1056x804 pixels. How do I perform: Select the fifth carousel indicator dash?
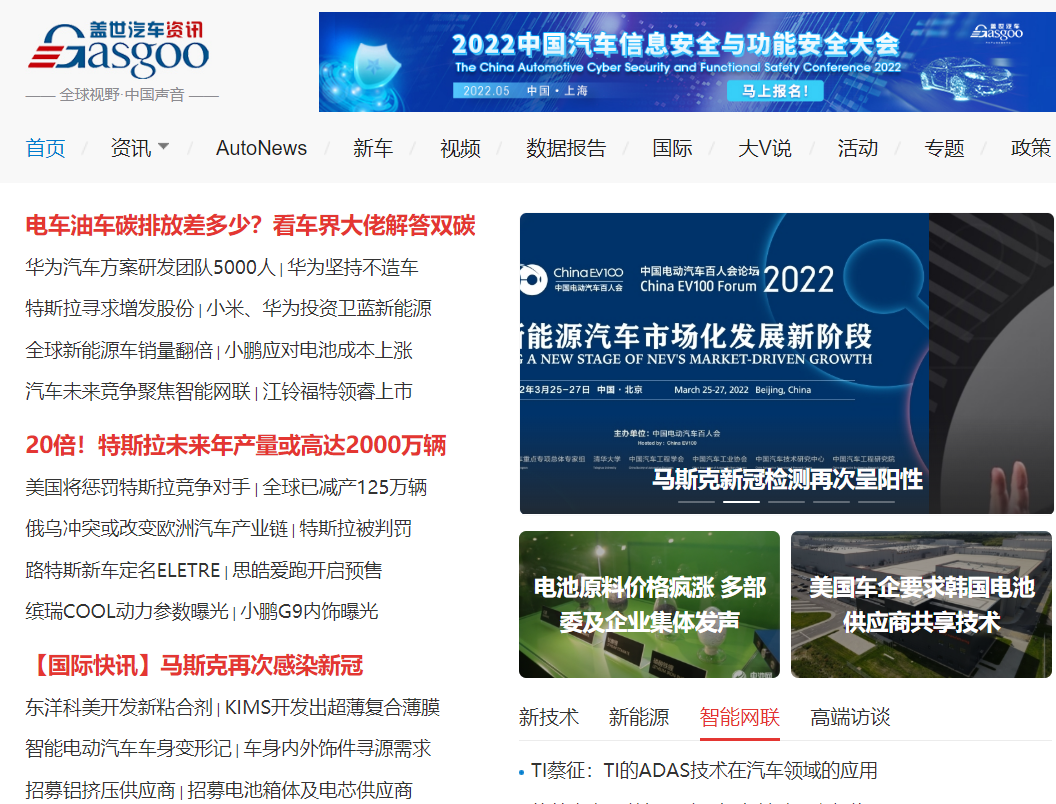pos(876,502)
